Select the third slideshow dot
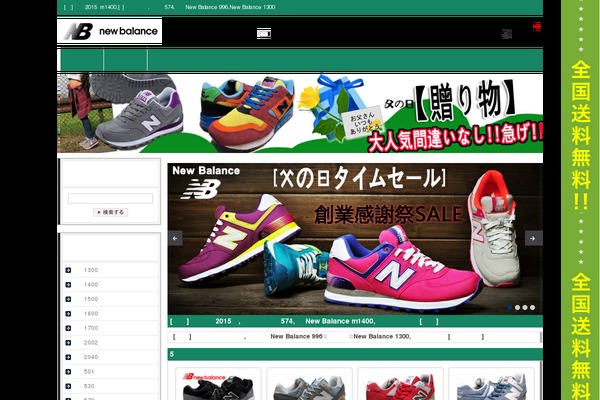Viewport: 600px width, 400px height. [x=525, y=307]
